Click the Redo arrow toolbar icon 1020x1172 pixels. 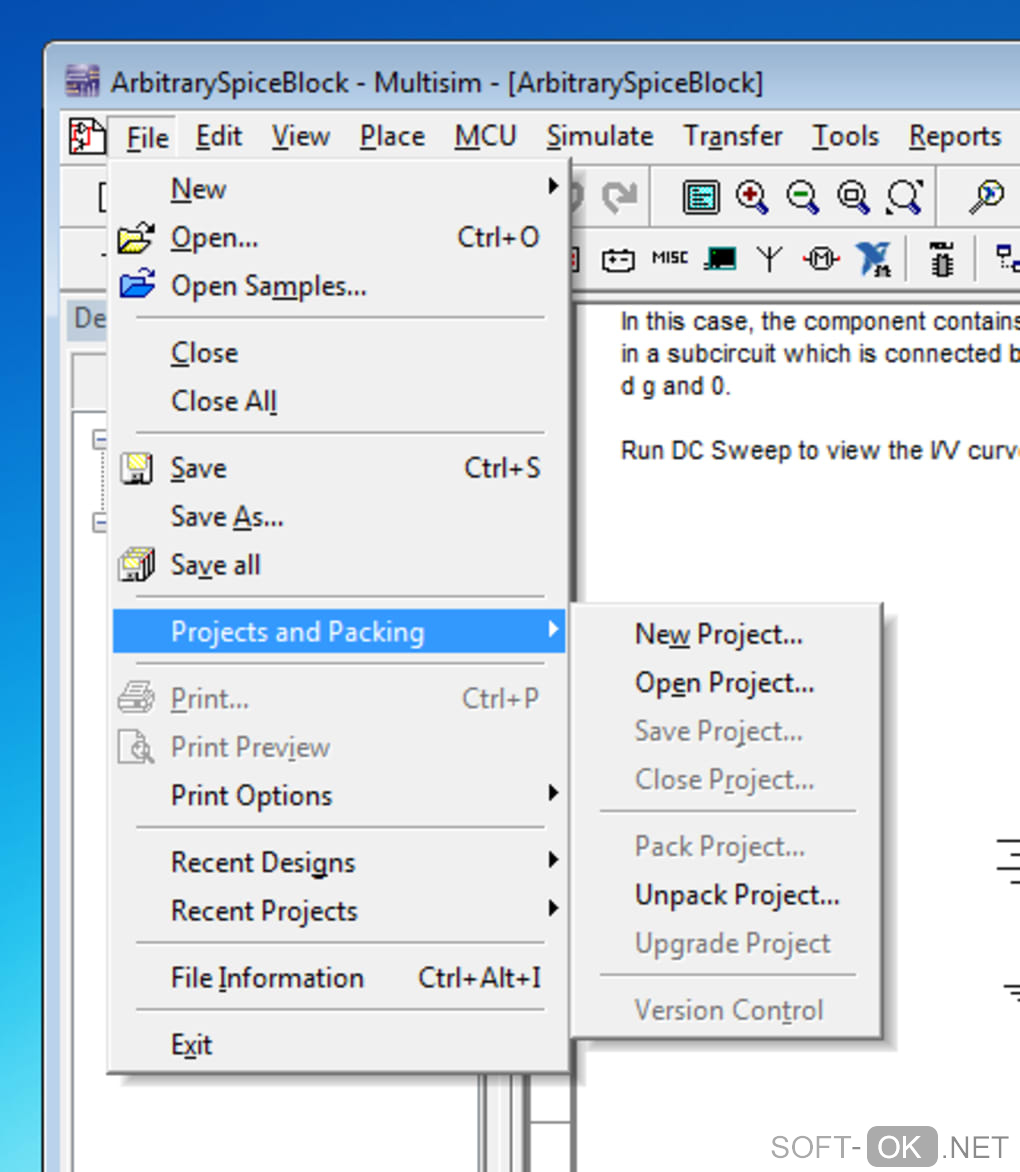tap(619, 197)
